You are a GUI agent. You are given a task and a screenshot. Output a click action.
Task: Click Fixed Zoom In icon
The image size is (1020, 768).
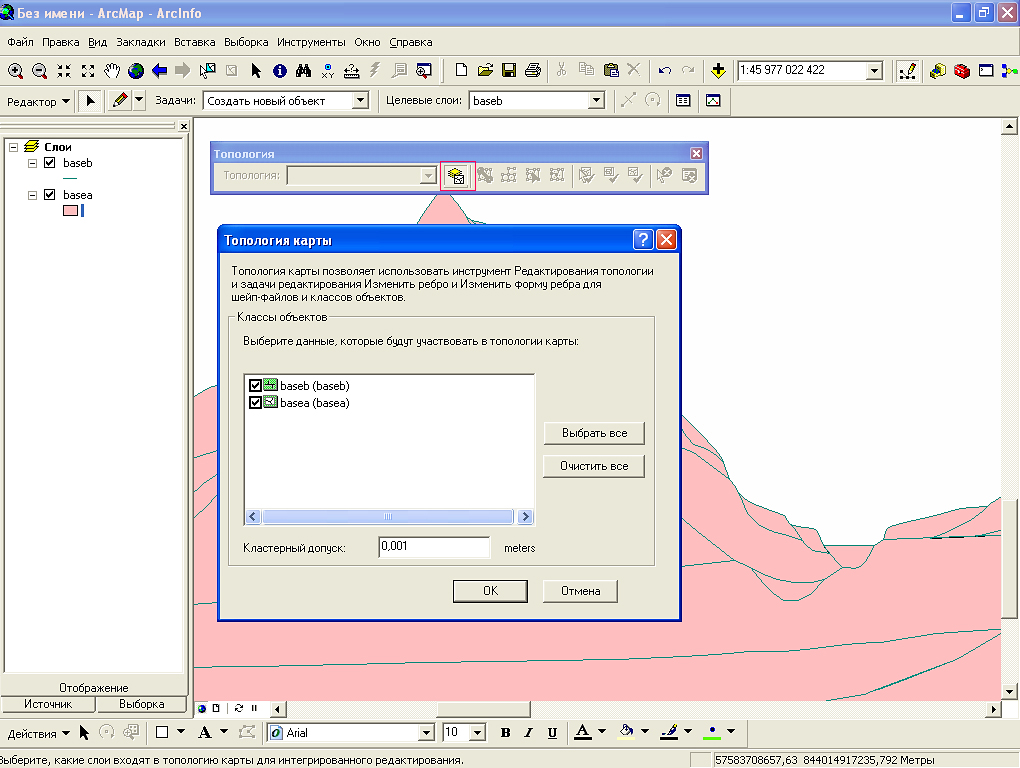click(x=64, y=70)
